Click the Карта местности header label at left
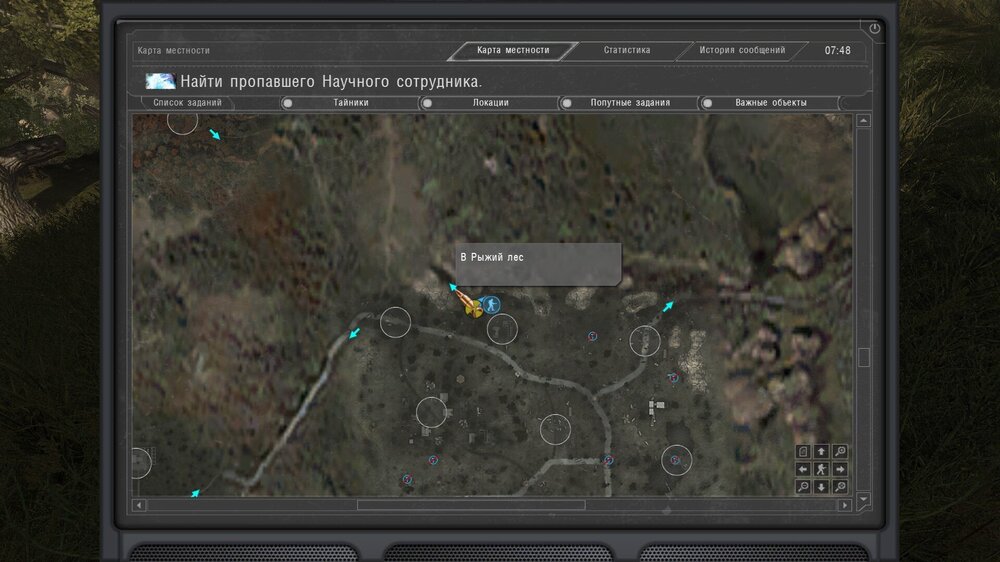 [x=173, y=50]
